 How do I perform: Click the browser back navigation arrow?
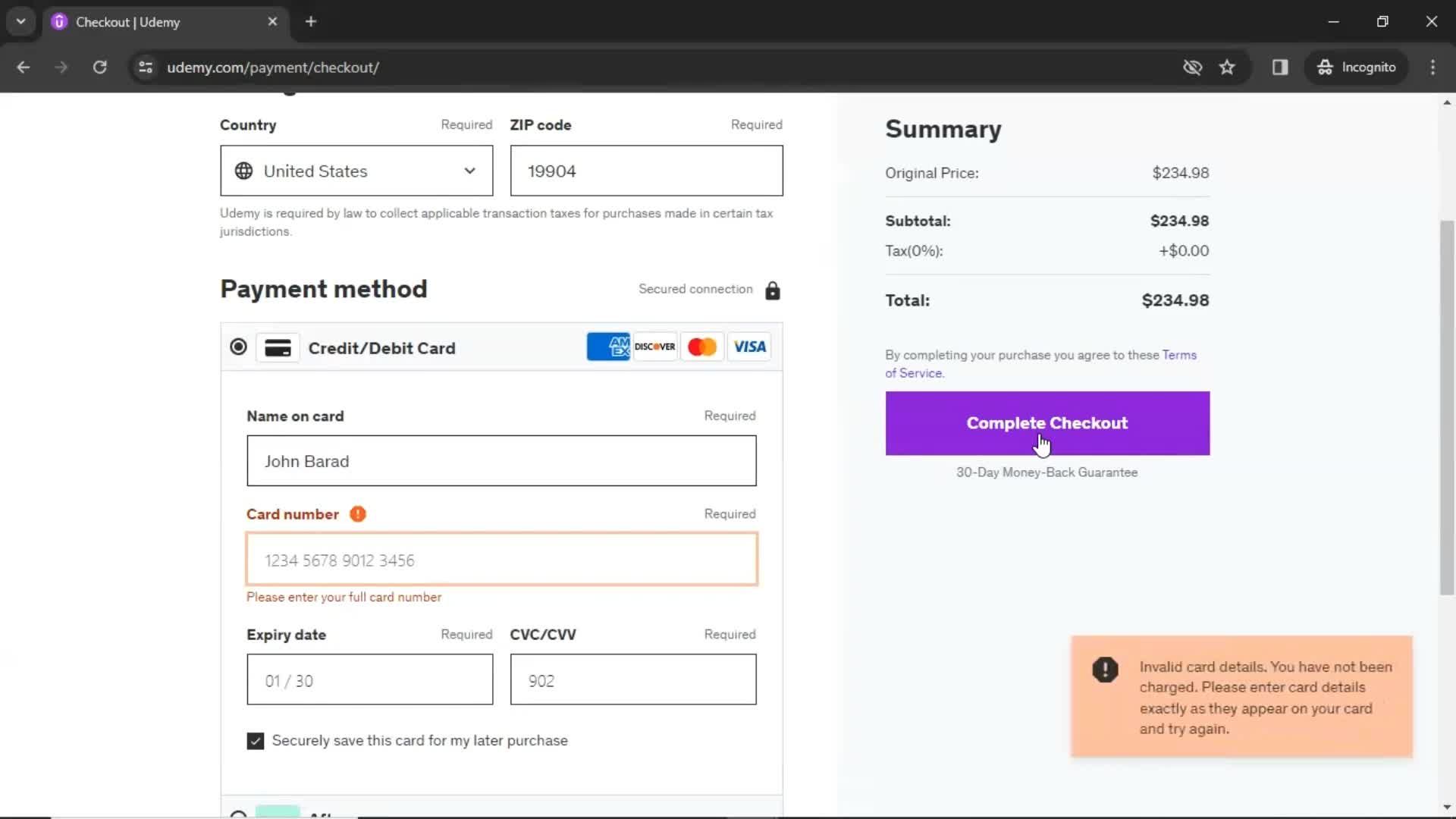coord(23,67)
